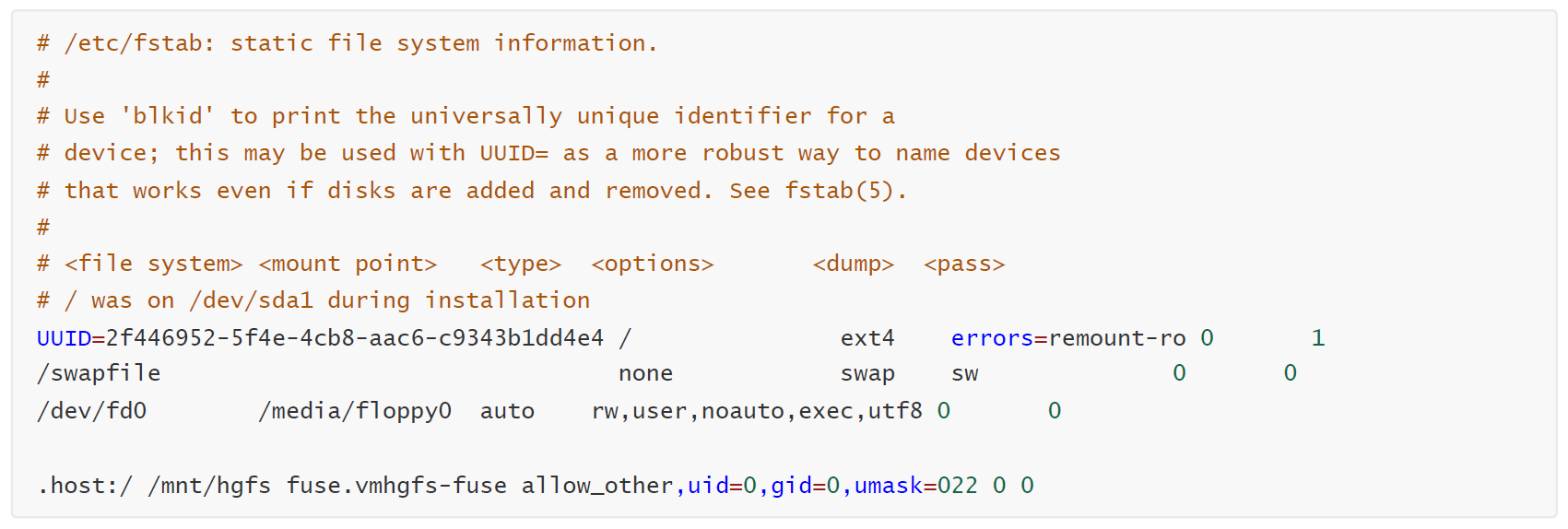The image size is (1568, 529).
Task: Click the UUID keyword in root entry
Action: 64,338
